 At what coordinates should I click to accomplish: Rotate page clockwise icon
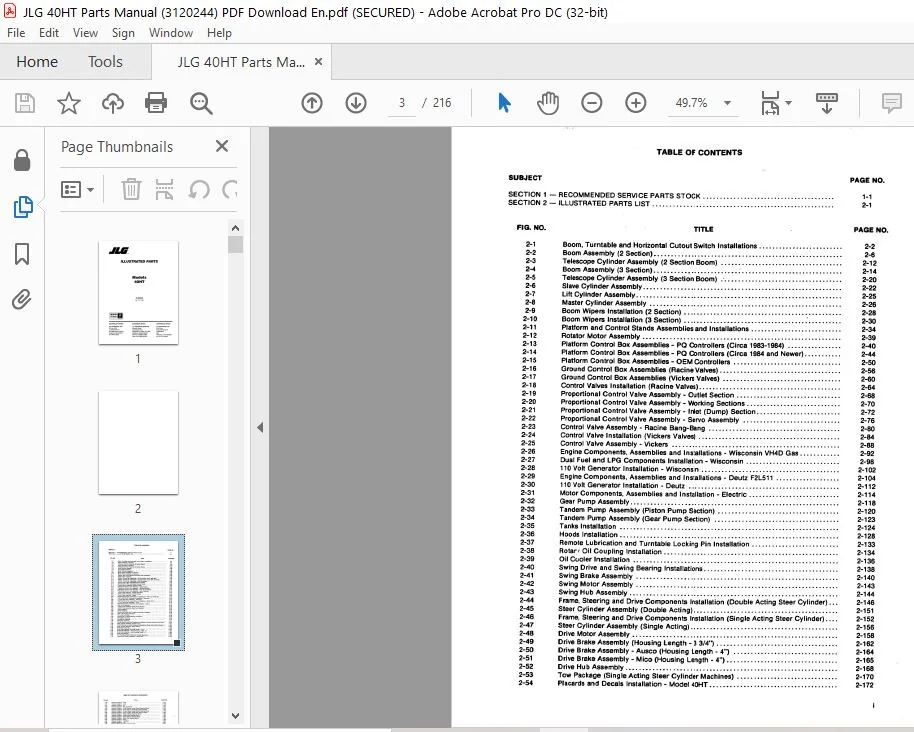point(230,189)
